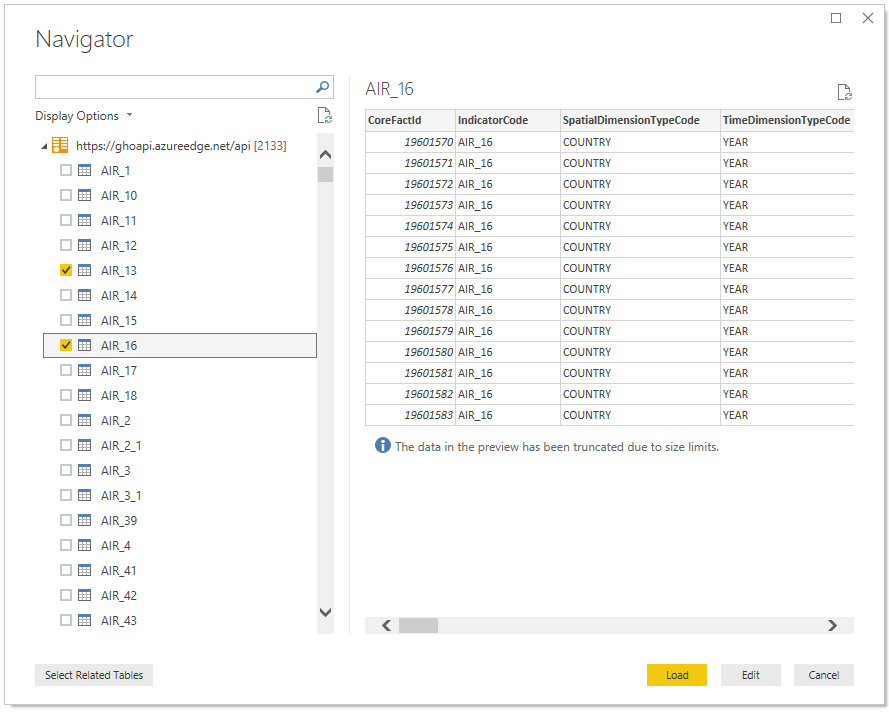The width and height of the screenshot is (889, 712).
Task: Click inside the table search field
Action: tap(172, 87)
